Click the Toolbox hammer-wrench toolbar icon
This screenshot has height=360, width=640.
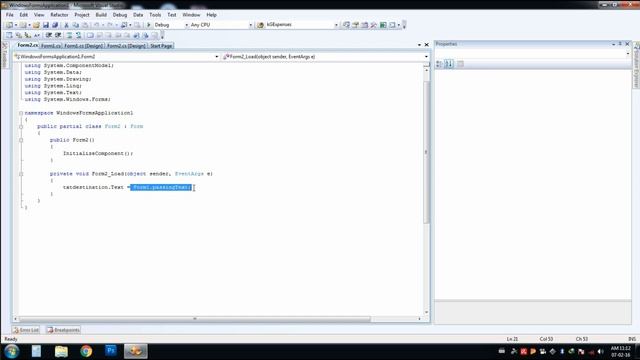373,25
